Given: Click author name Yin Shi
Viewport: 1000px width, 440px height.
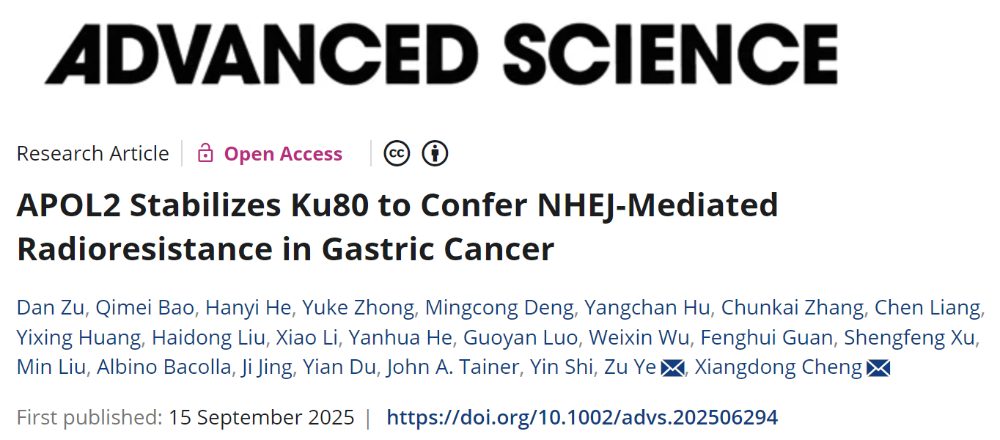Looking at the screenshot, I should pyautogui.click(x=558, y=367).
